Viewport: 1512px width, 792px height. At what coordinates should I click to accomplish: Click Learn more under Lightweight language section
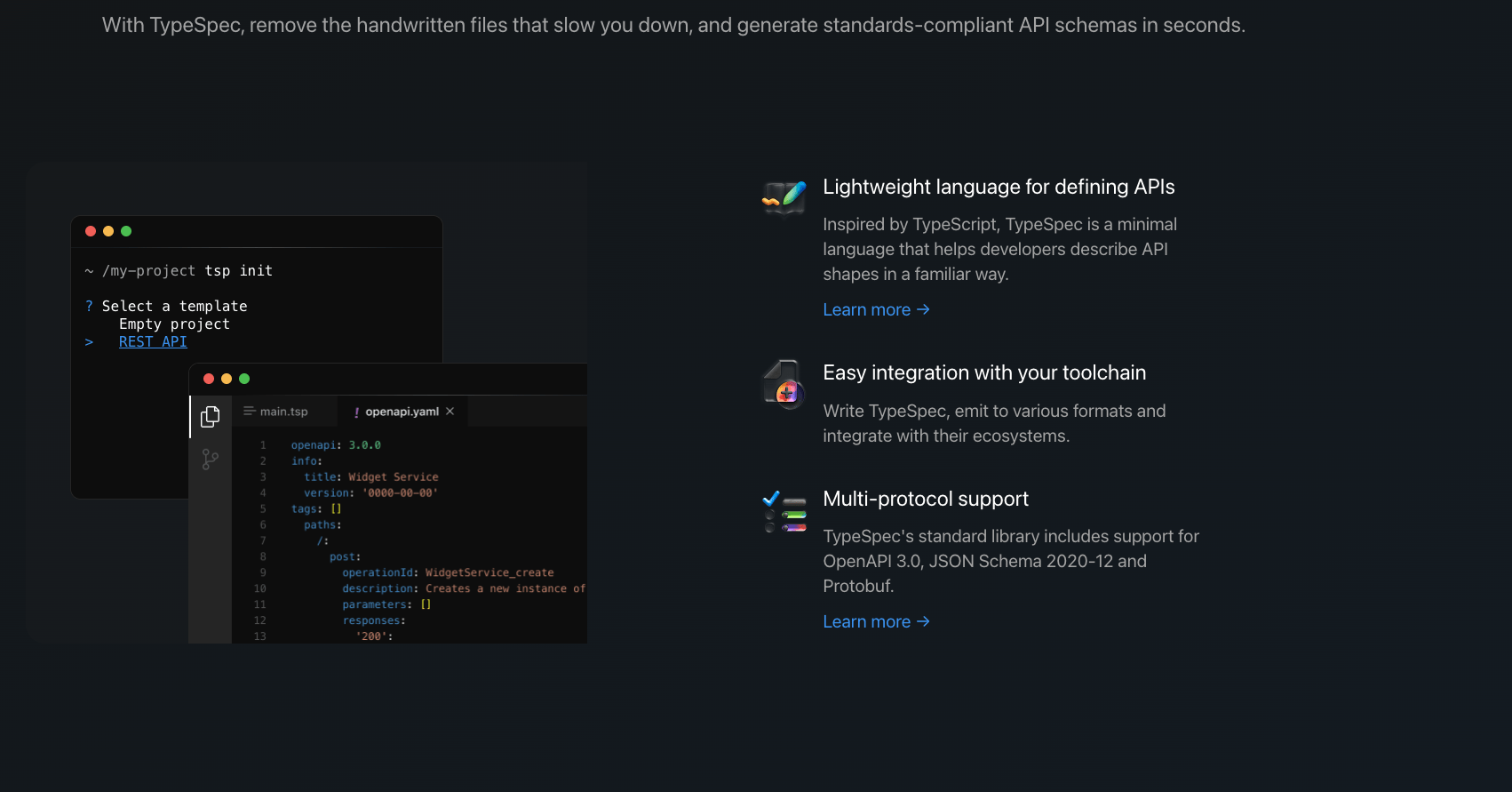click(x=876, y=309)
